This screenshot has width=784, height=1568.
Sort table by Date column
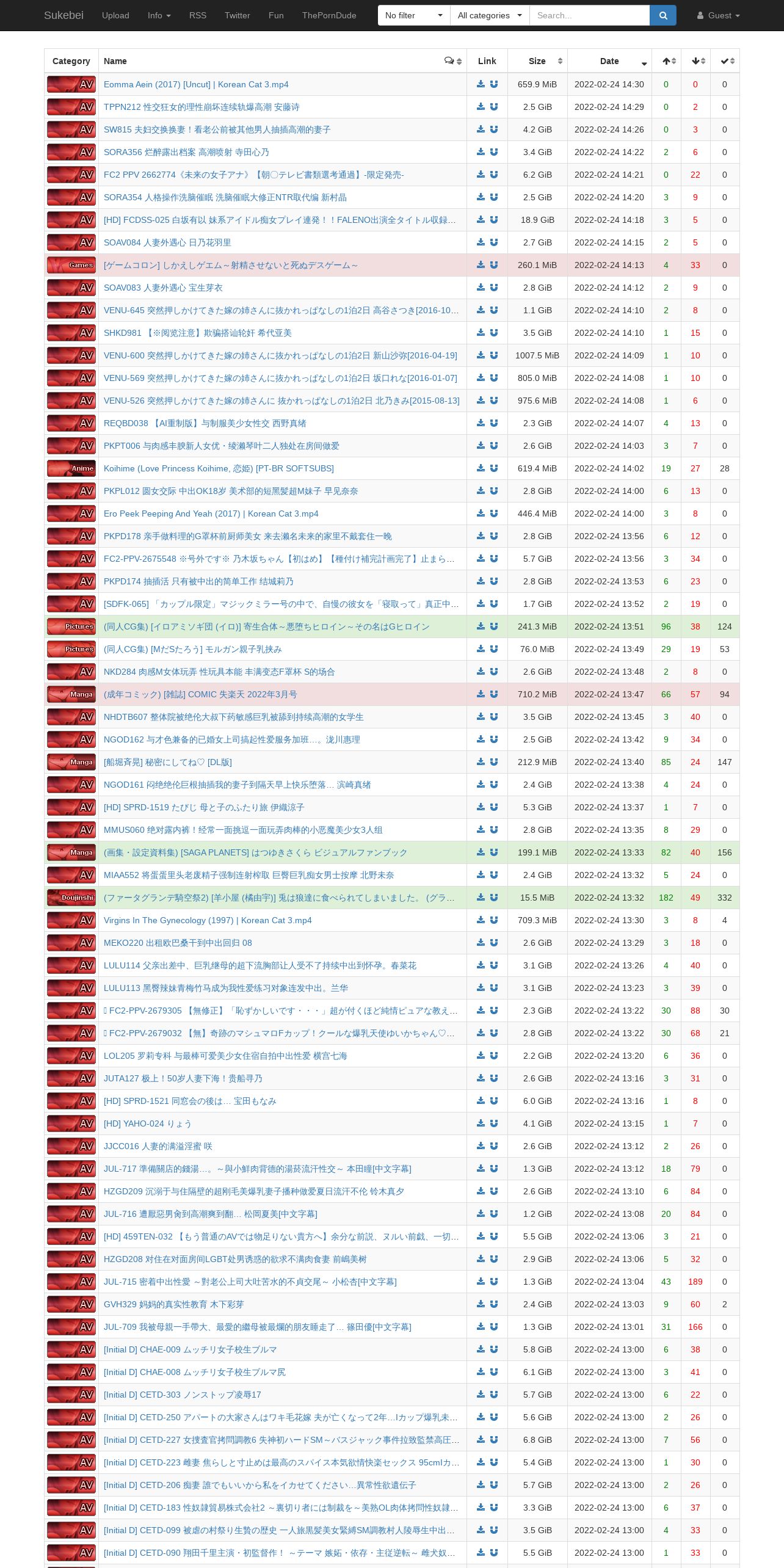[x=609, y=61]
